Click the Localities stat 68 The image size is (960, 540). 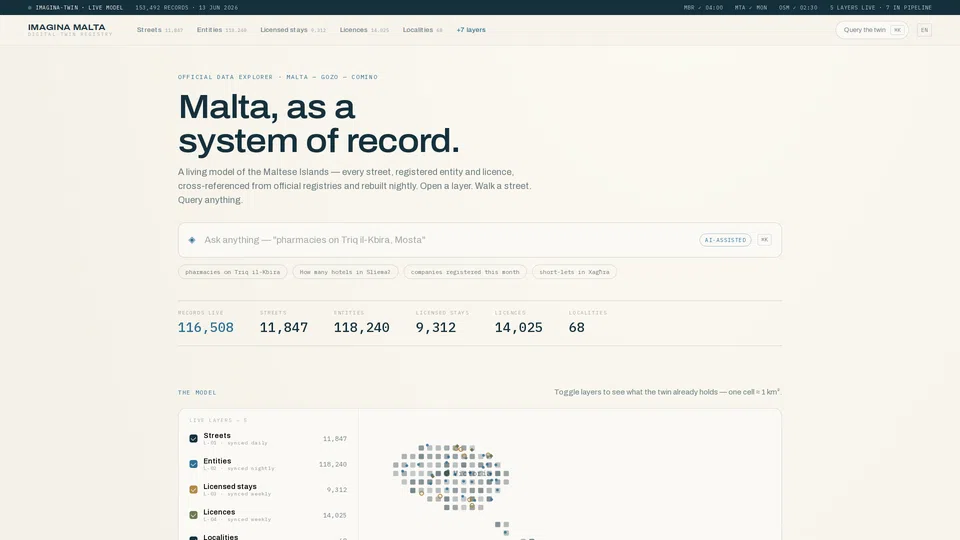577,328
